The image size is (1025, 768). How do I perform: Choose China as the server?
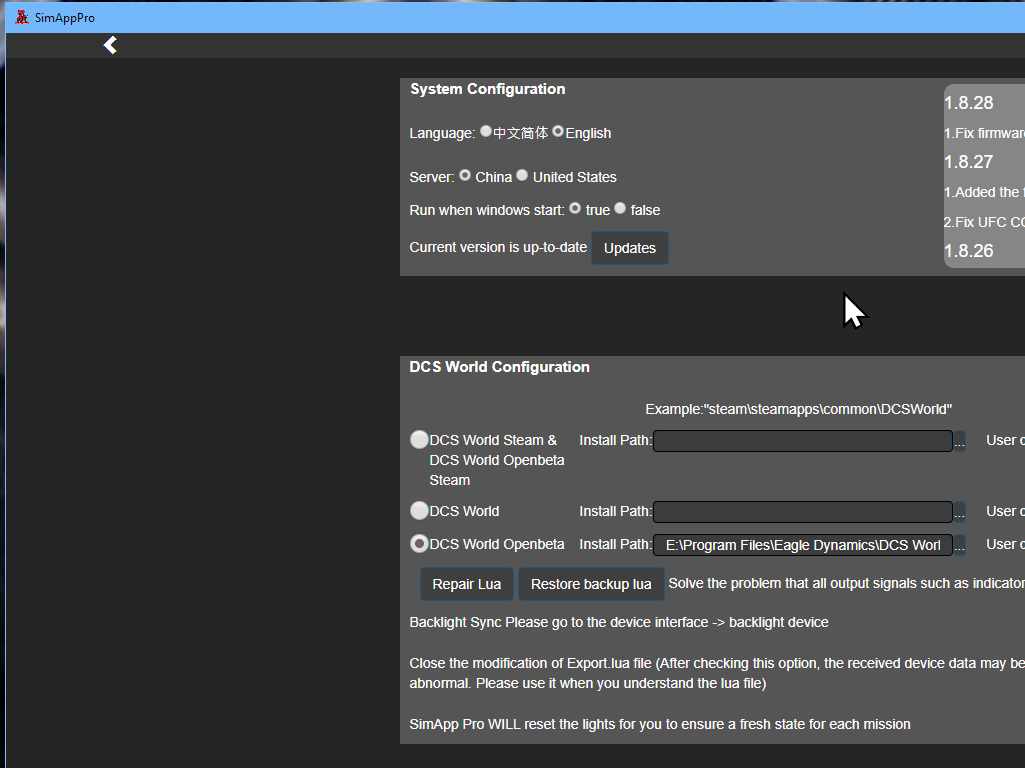point(465,175)
